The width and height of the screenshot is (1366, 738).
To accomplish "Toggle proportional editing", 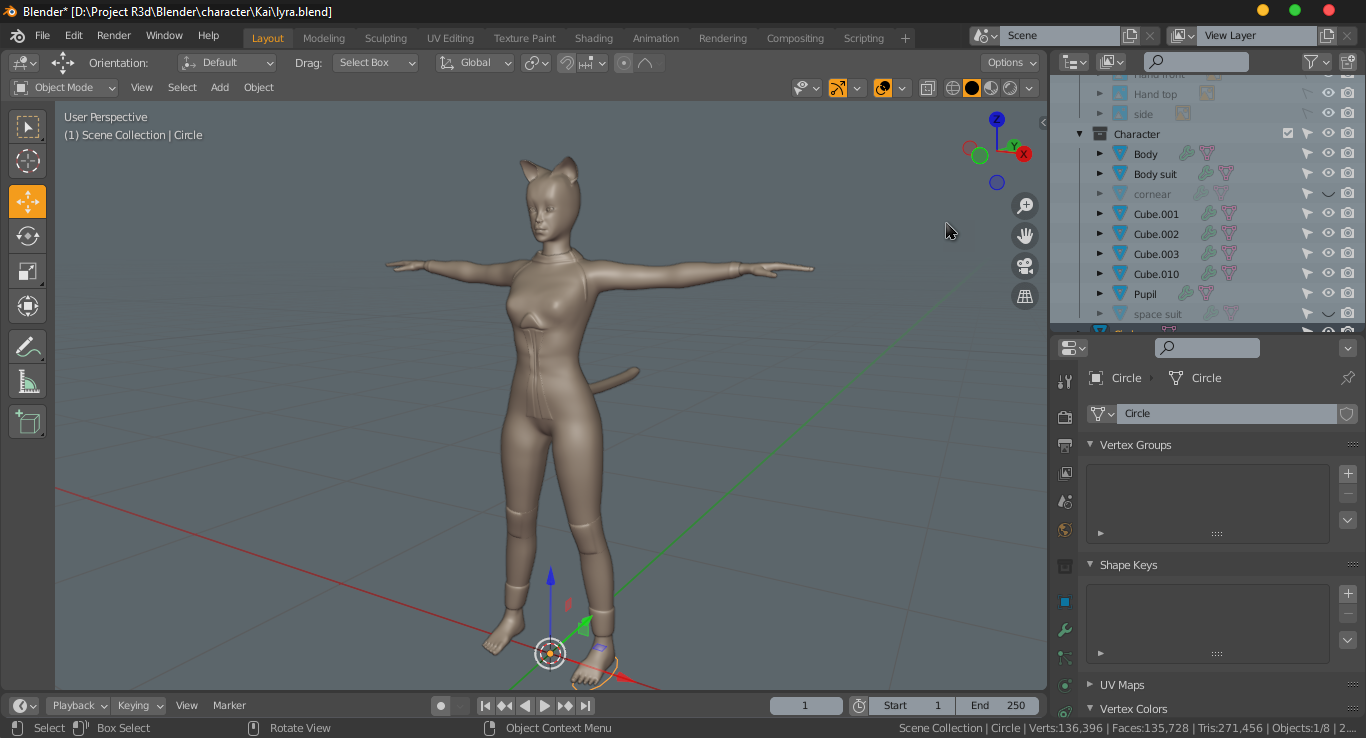I will (x=624, y=62).
